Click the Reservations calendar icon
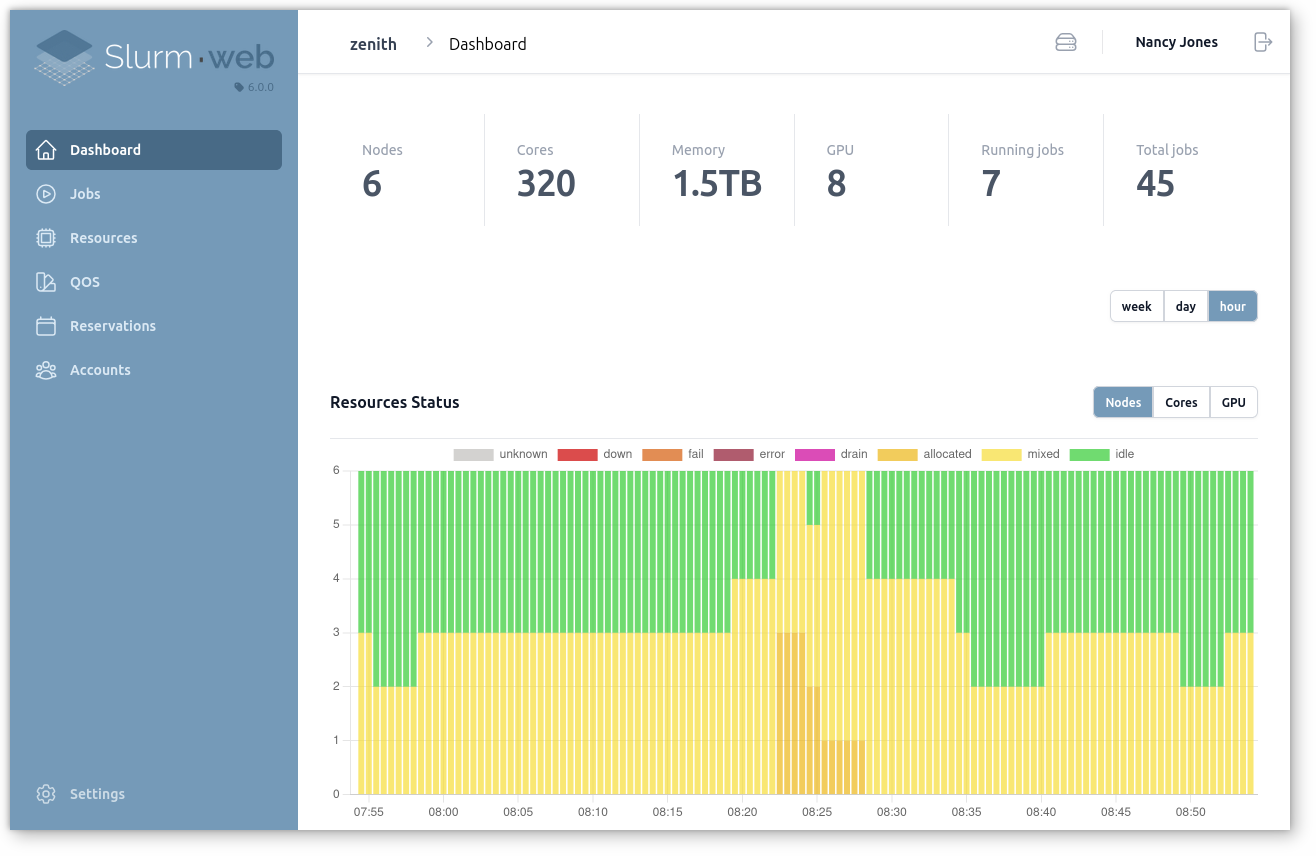Image resolution: width=1316 pixels, height=856 pixels. click(x=46, y=325)
